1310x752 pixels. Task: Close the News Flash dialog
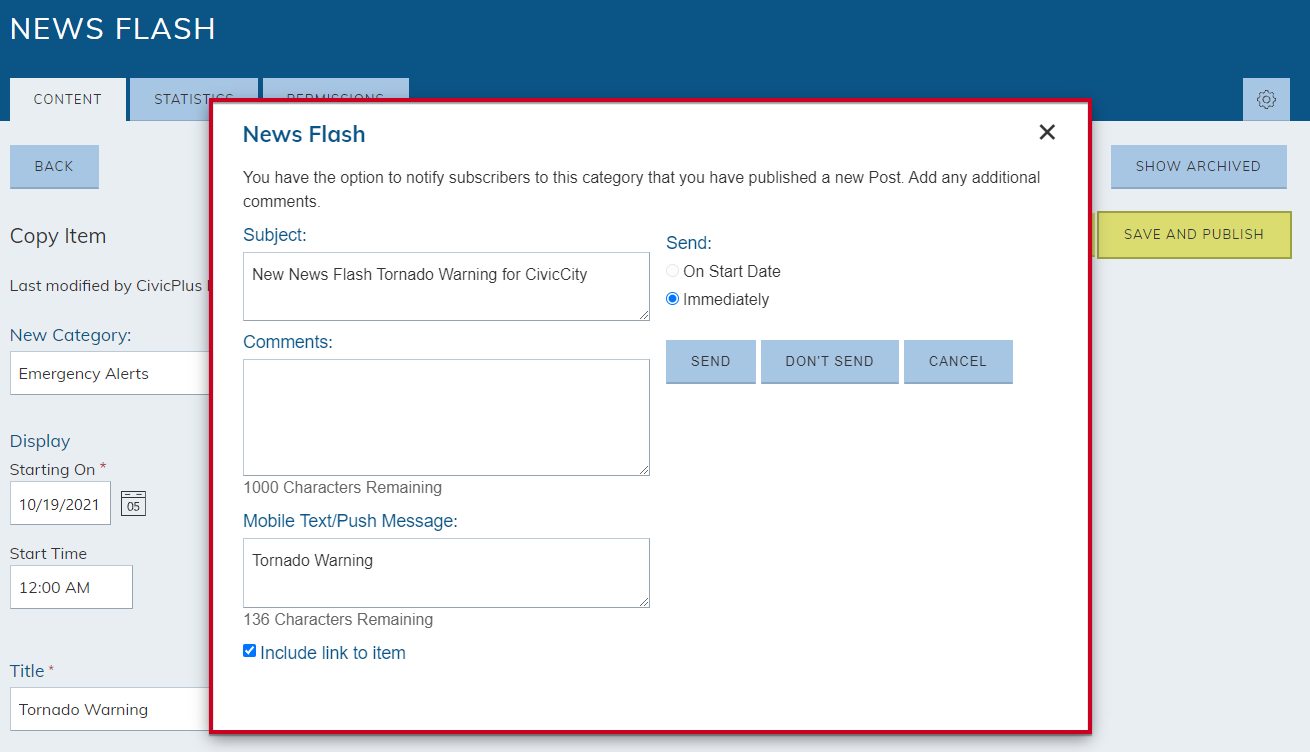tap(1047, 132)
